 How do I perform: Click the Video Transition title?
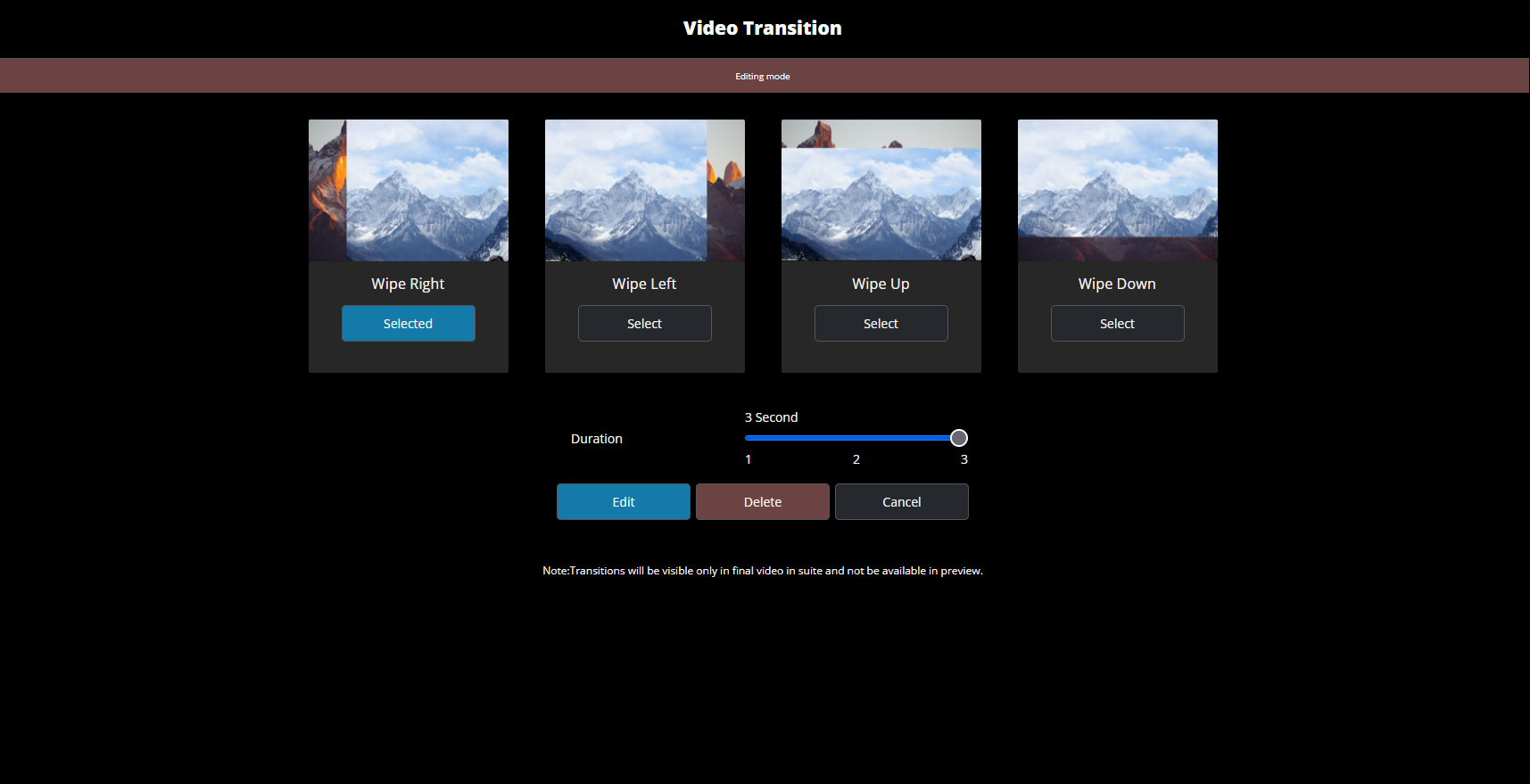pos(762,29)
